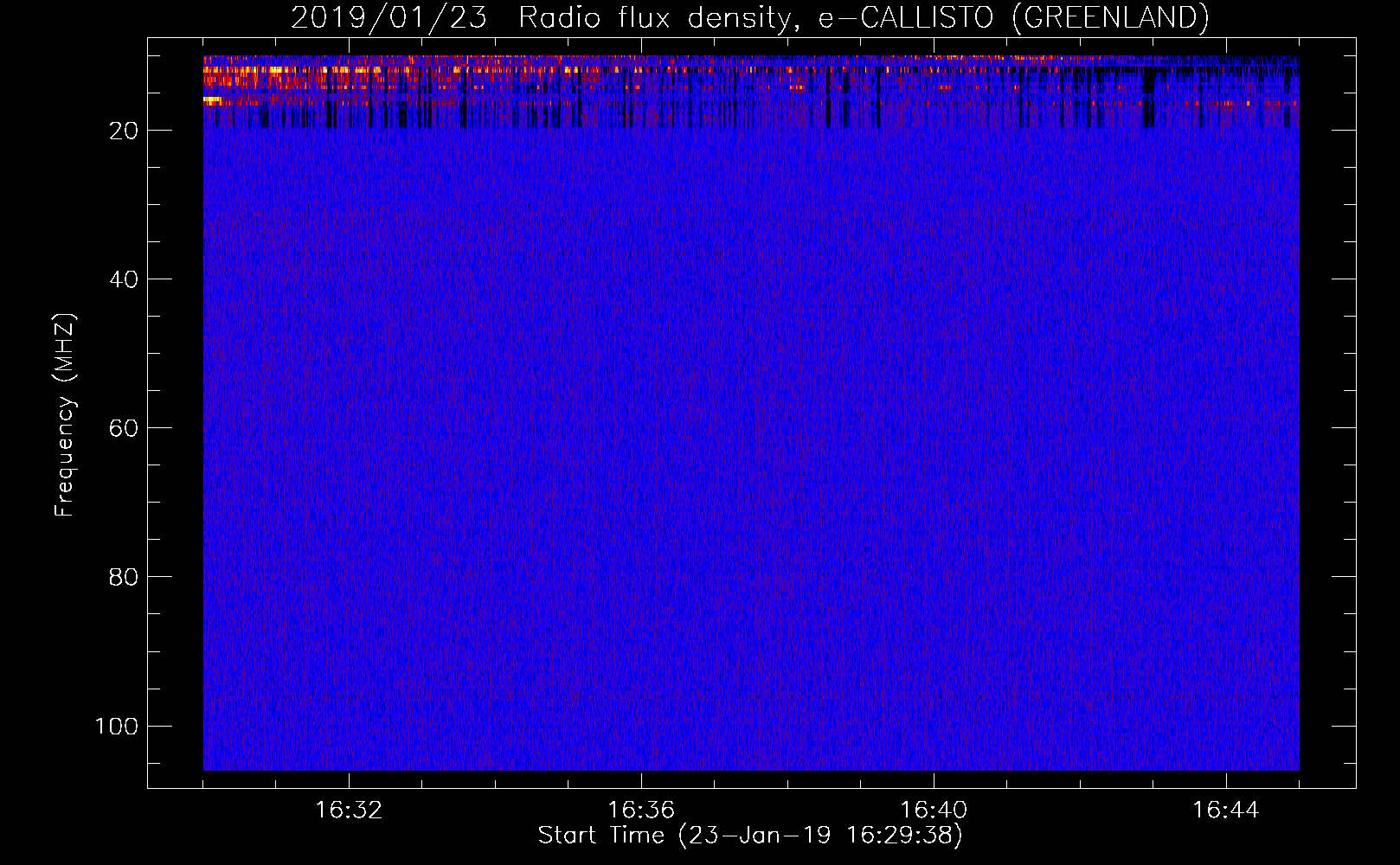Screen dimensions: 1400x865
Task: Click the time tick label "16:40"
Action: tap(934, 811)
